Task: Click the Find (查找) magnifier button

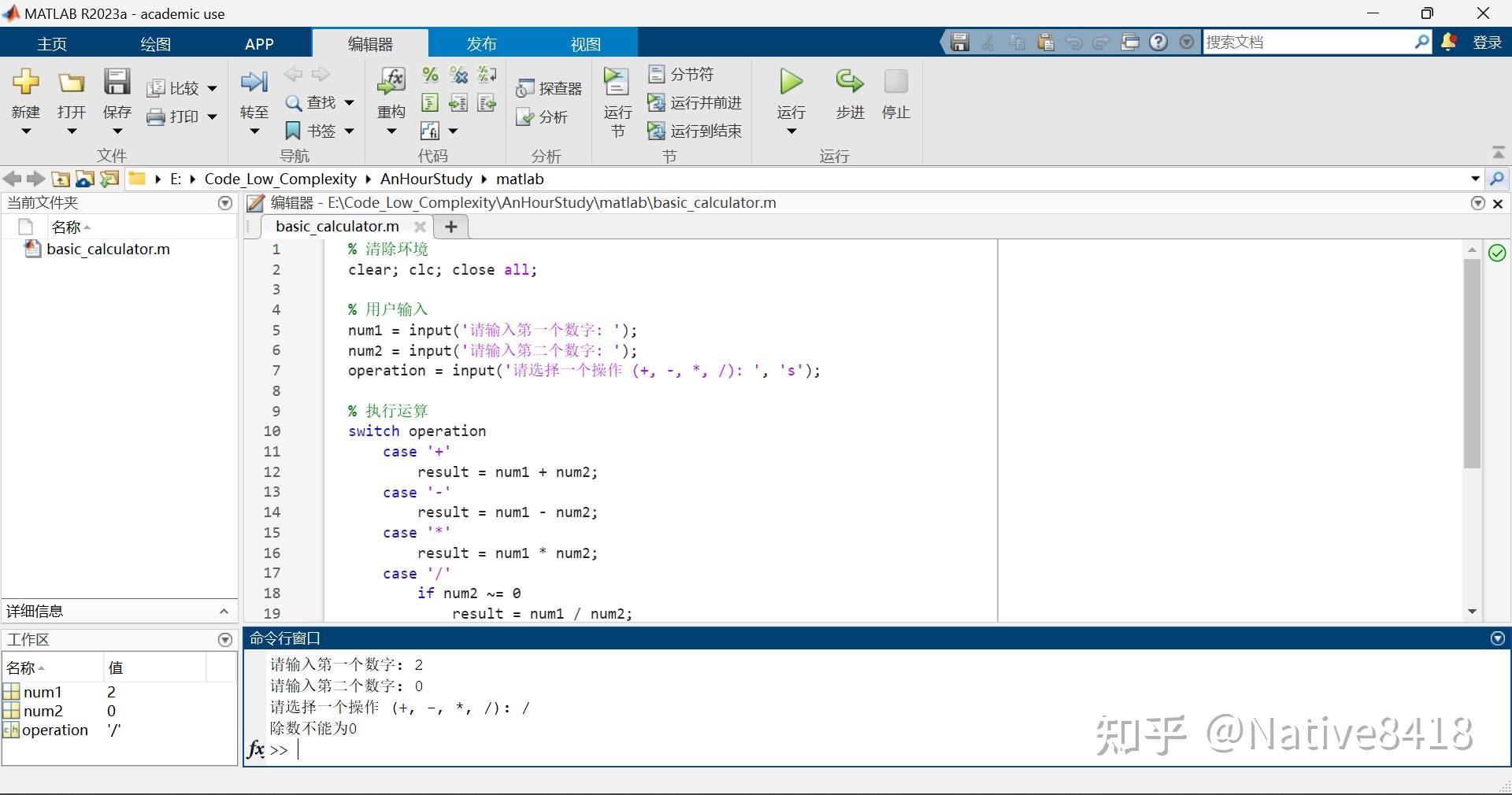Action: (311, 102)
